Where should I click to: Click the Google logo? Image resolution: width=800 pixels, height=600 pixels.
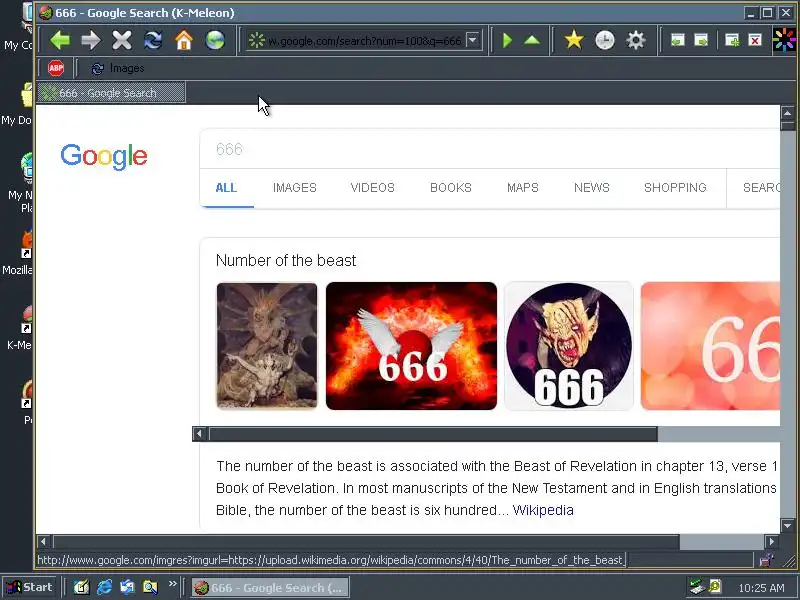tap(104, 156)
